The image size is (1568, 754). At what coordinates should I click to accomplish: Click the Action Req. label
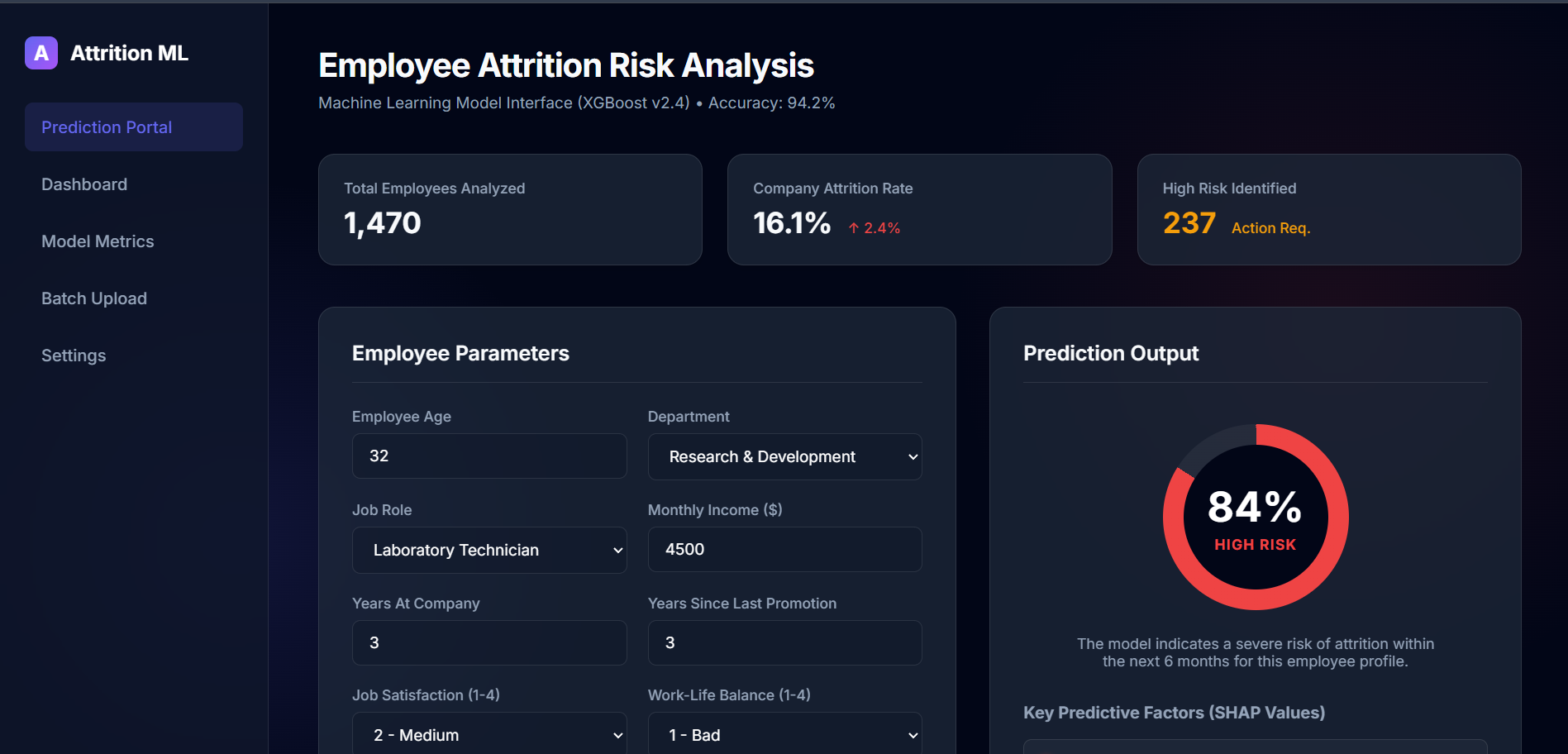(1270, 228)
